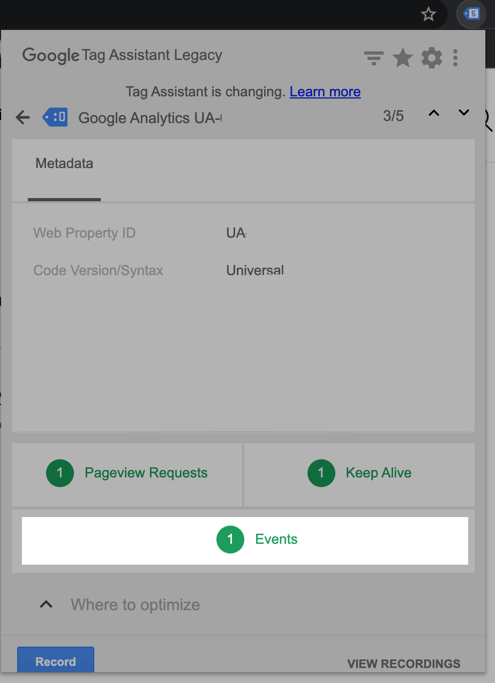Screen dimensions: 495x683
Task: Click the Where to optimize heading
Action: pyautogui.click(x=135, y=605)
